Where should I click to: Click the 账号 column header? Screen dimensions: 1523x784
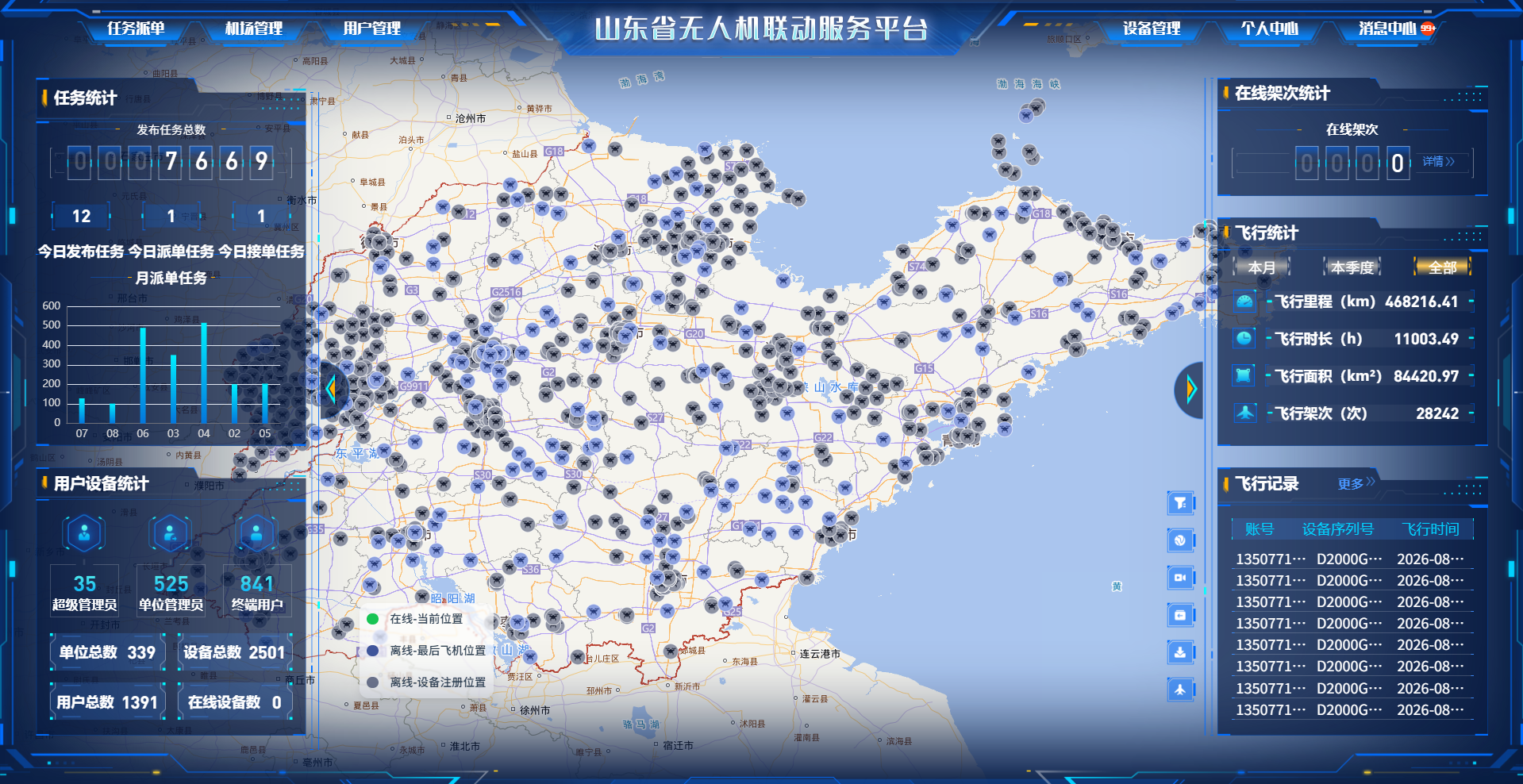point(1260,529)
